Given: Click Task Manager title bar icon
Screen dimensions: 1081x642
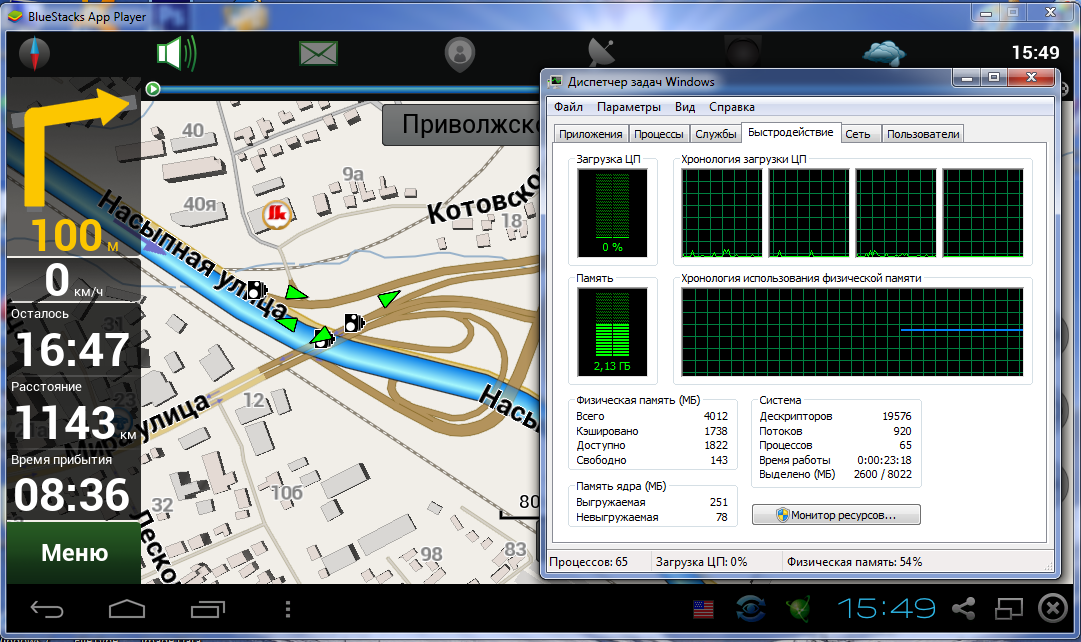Looking at the screenshot, I should (x=556, y=81).
